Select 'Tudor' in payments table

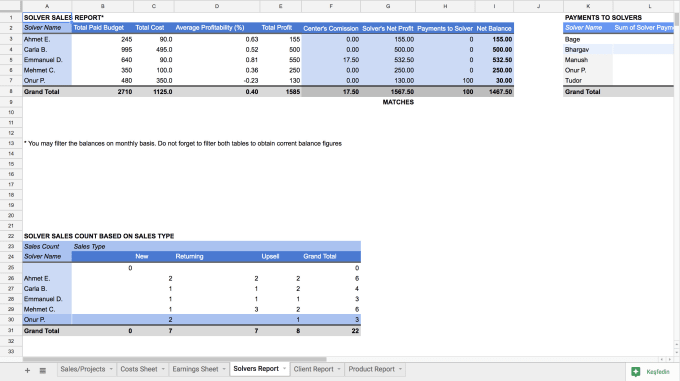(x=588, y=81)
